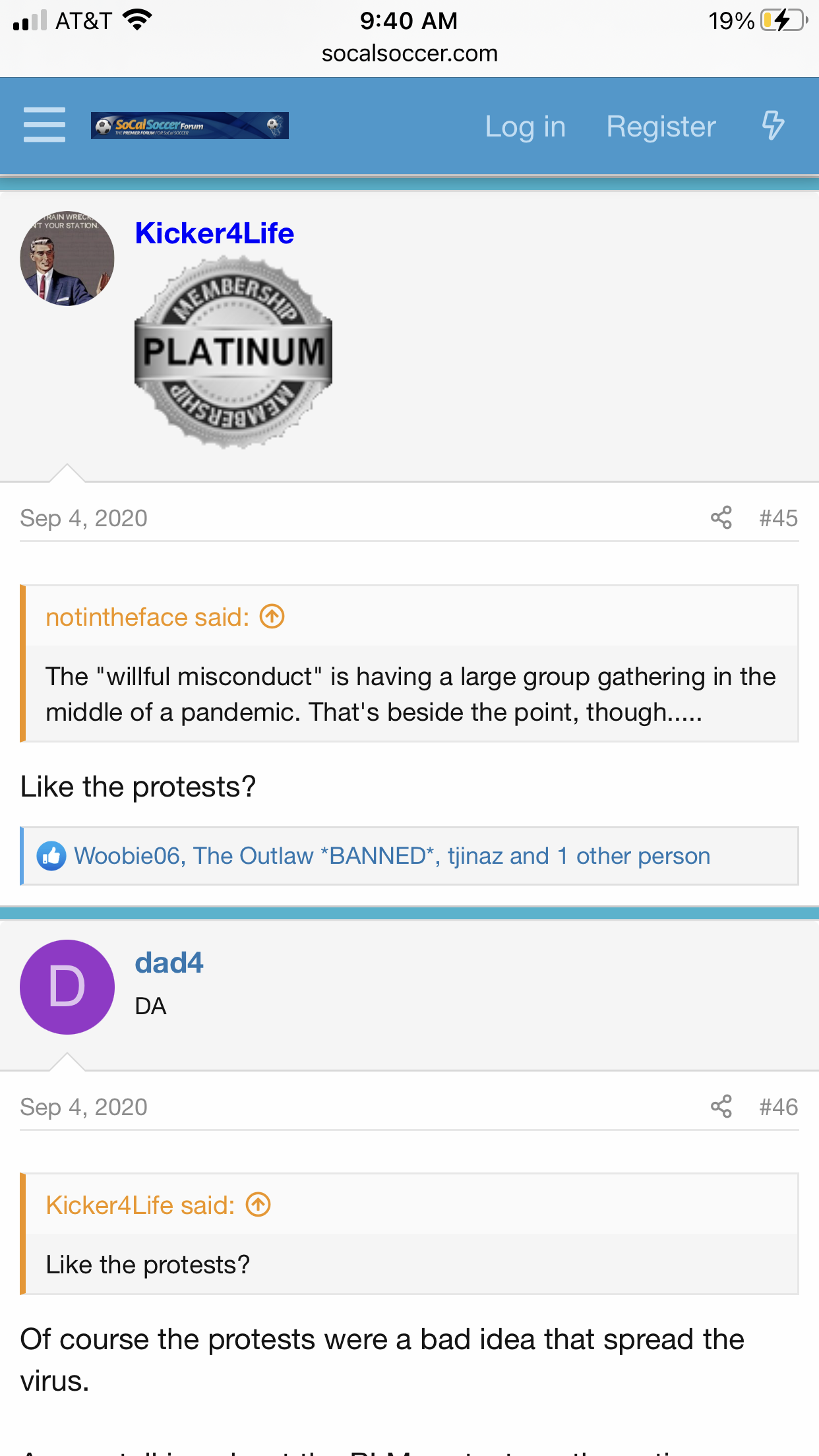Viewport: 819px width, 1456px height.
Task: Tap the socalsoccer.com address bar
Action: coord(409,53)
